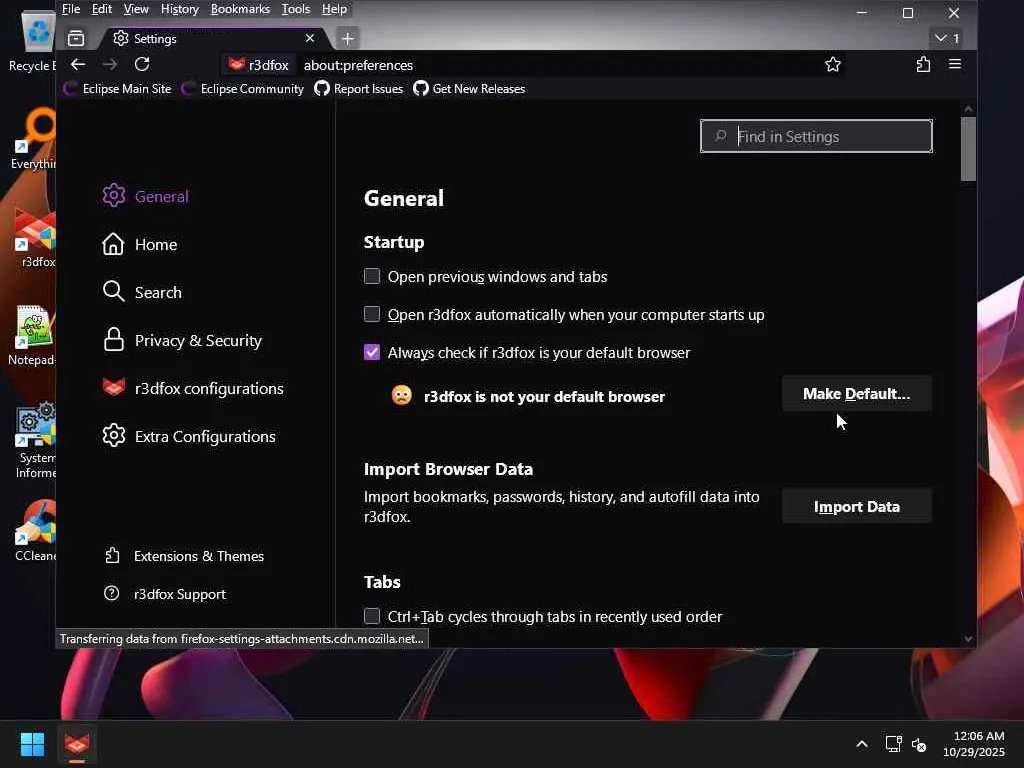Image resolution: width=1024 pixels, height=768 pixels.
Task: Open the Extensions puzzle icon in toolbar
Action: coord(923,65)
